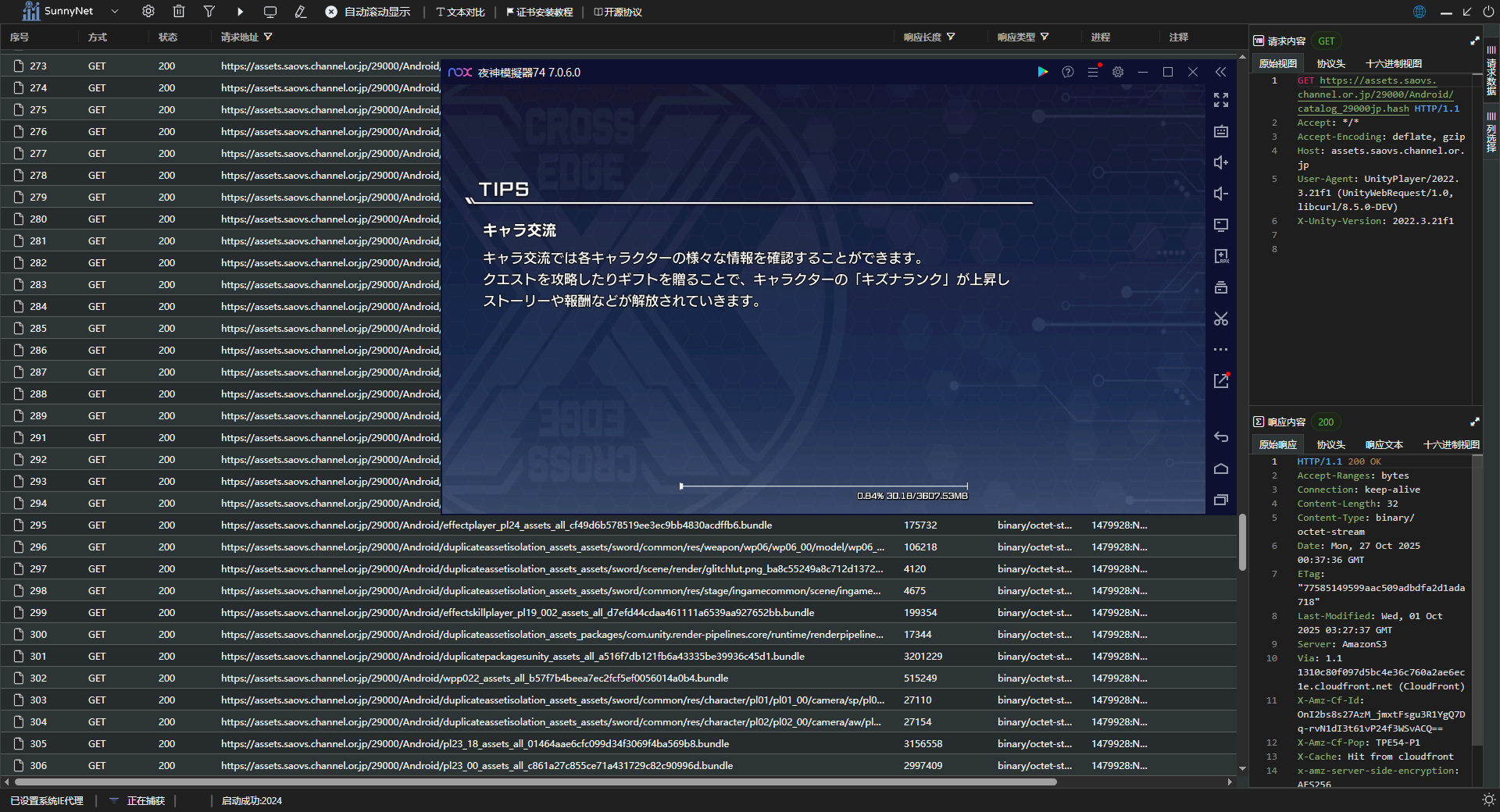Viewport: 1500px width, 812px height.
Task: Switch to the 响应文本 tab
Action: (x=1384, y=444)
